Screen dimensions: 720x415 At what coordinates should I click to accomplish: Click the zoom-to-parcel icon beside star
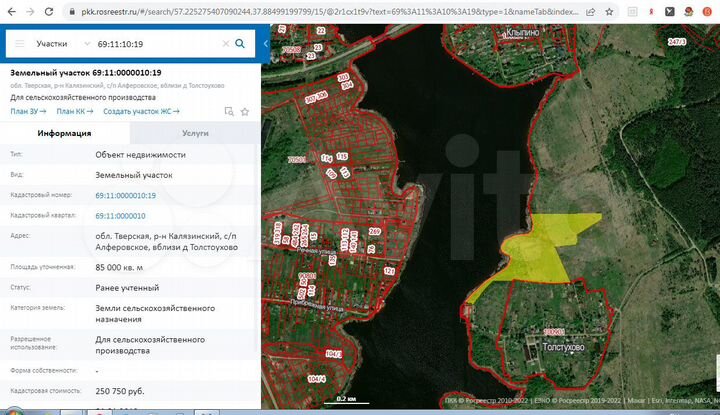pos(229,111)
